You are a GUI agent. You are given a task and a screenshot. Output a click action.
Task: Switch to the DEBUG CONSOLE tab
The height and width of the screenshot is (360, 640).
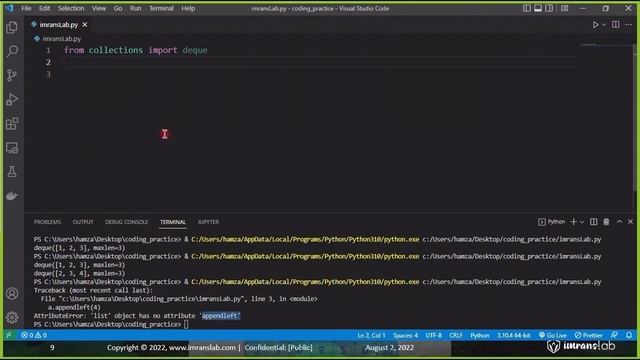pos(127,222)
